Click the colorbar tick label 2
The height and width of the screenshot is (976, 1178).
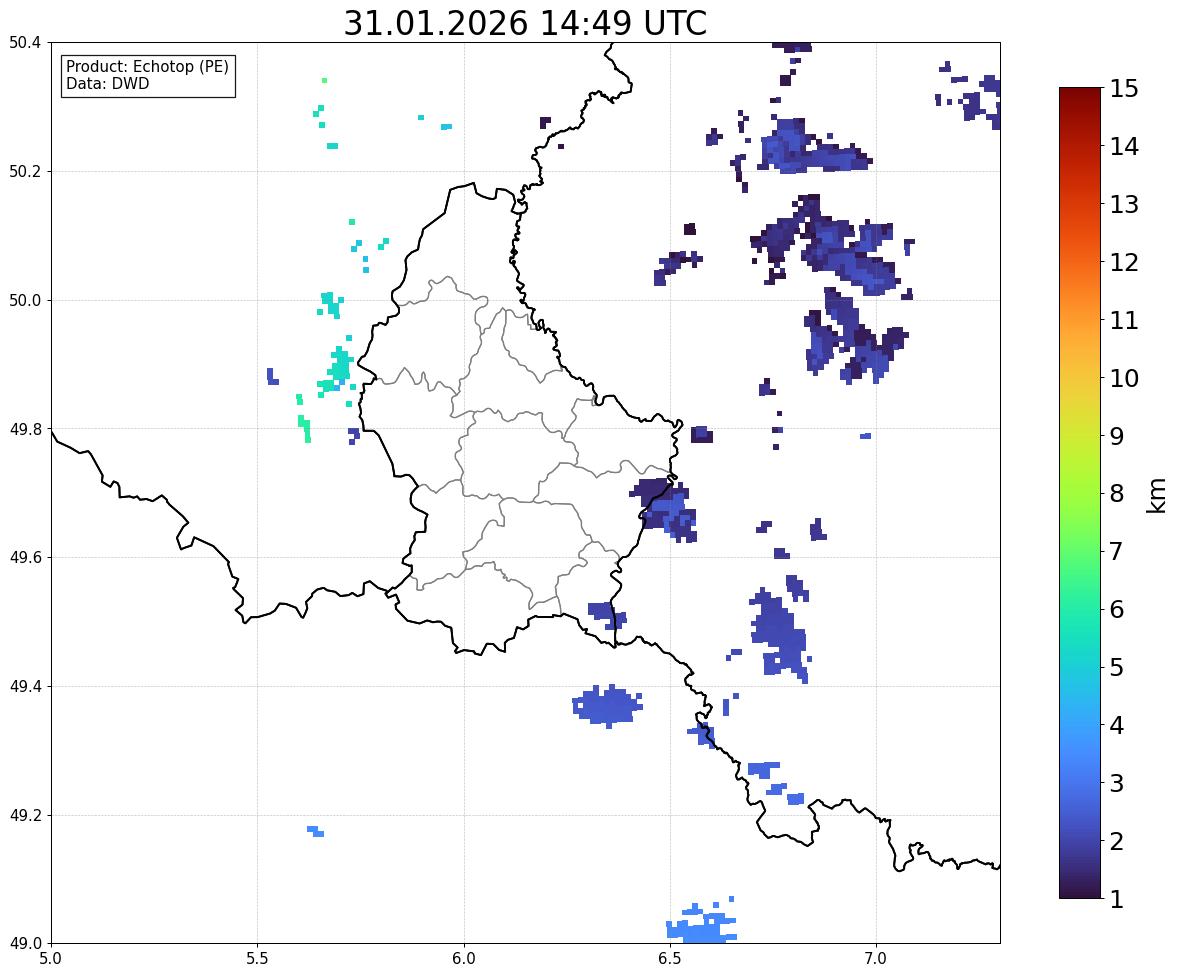tap(1117, 841)
